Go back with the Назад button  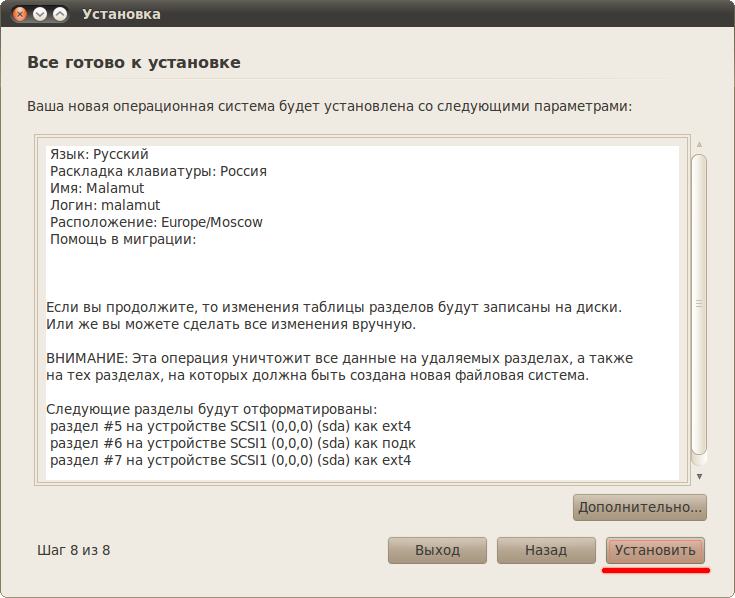[x=546, y=550]
